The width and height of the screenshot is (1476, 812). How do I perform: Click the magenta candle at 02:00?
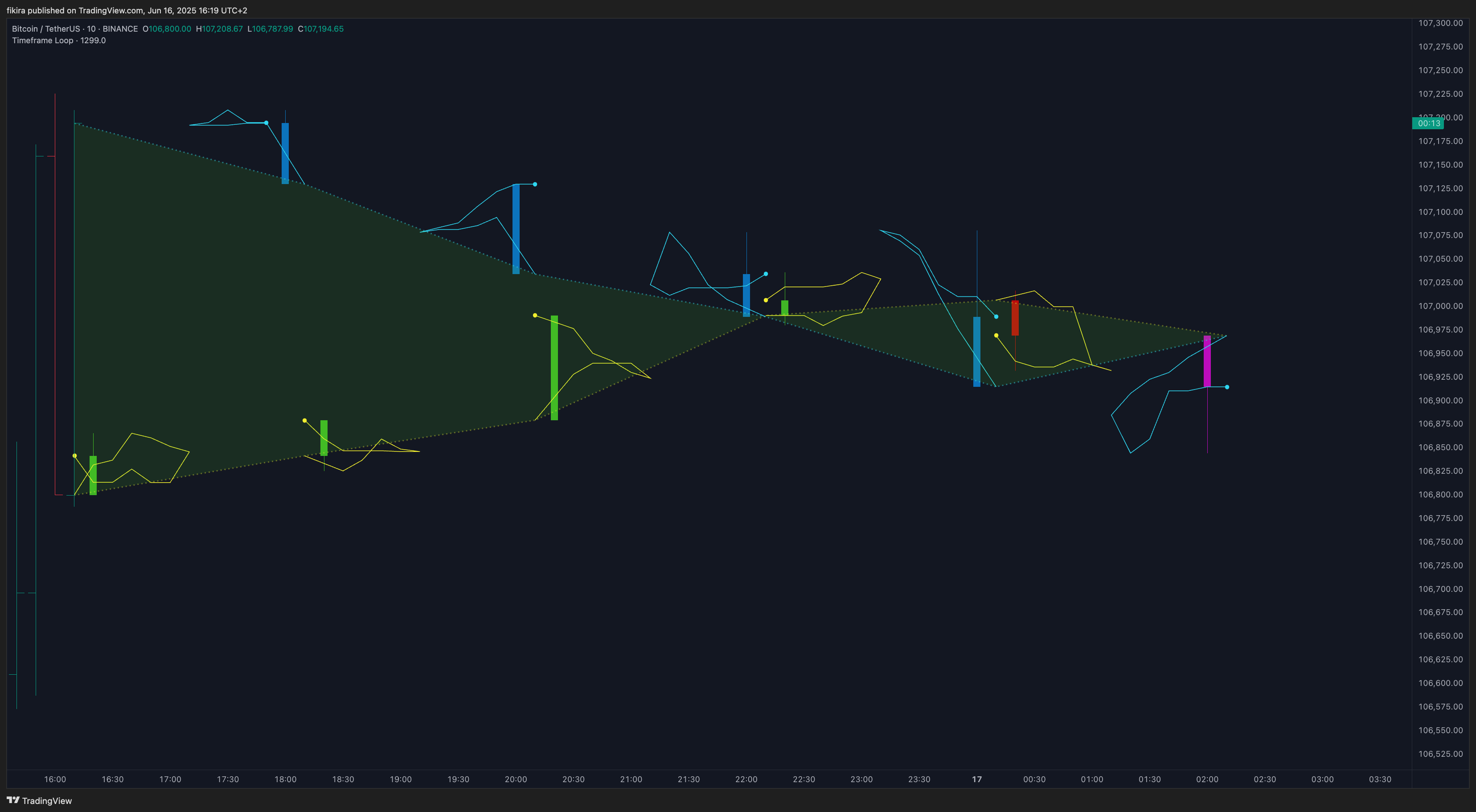click(x=1207, y=361)
